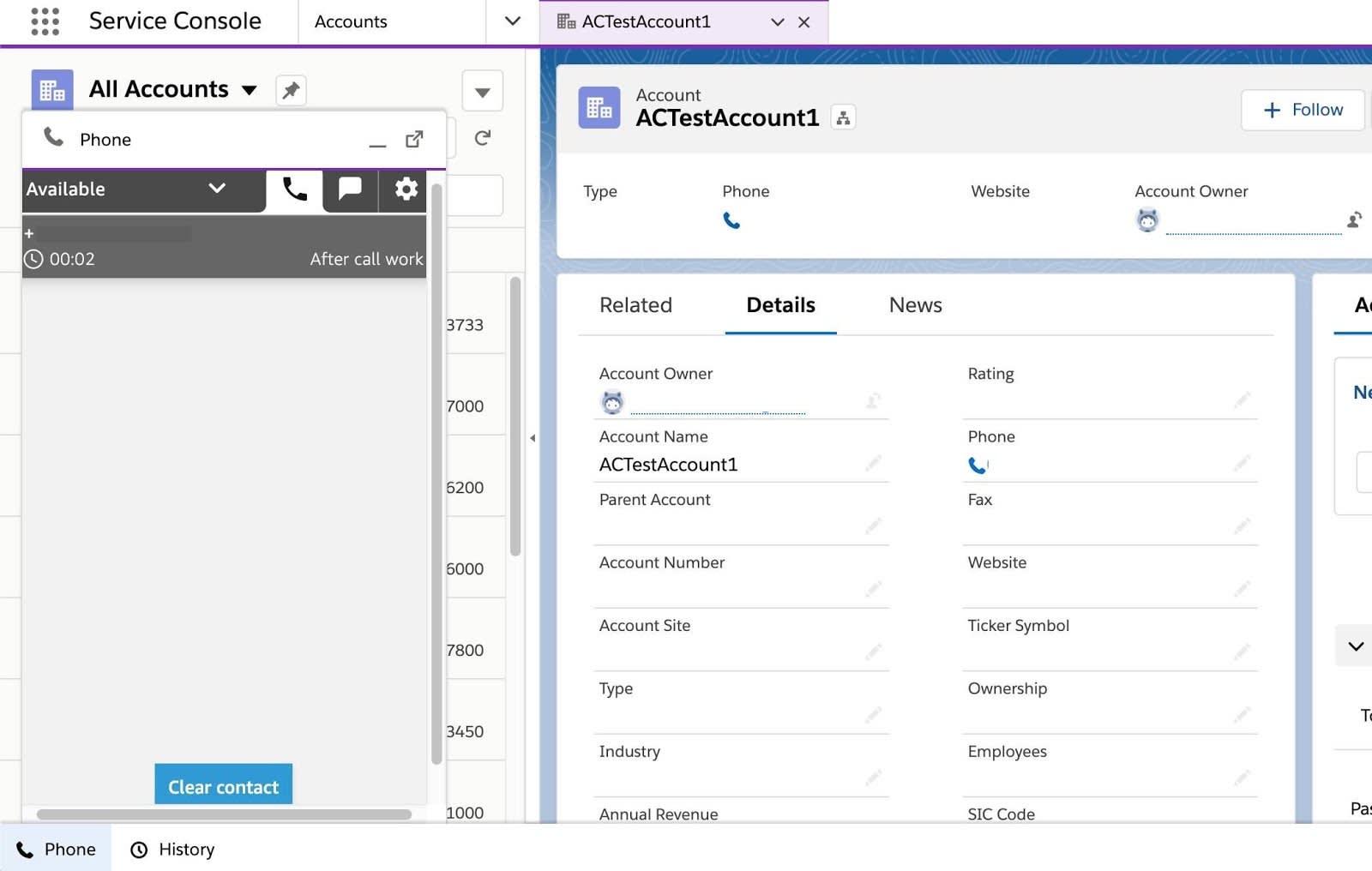
Task: Click the Clear contact button
Action: (223, 785)
